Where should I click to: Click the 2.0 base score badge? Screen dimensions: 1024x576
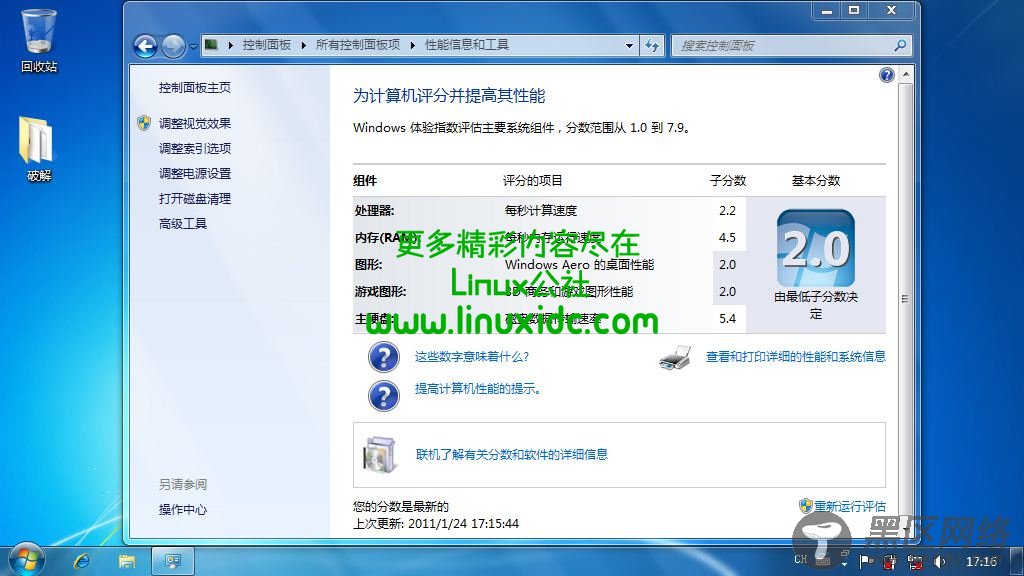click(x=816, y=248)
